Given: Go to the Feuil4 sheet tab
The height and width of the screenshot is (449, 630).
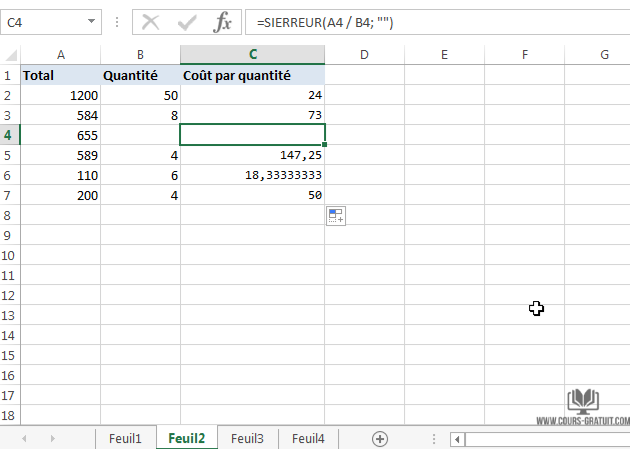Looking at the screenshot, I should point(307,438).
